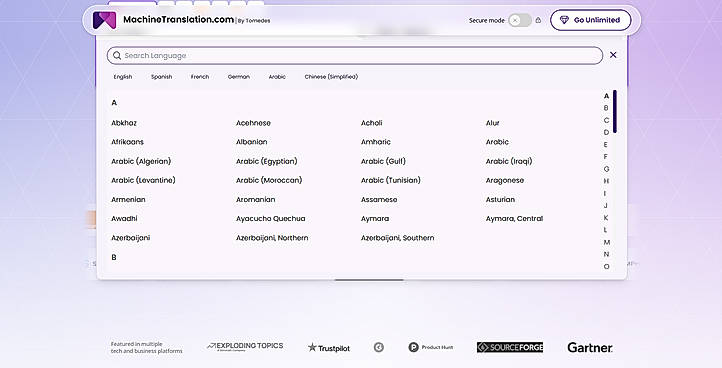722x368 pixels.
Task: Click the SourceForge logo
Action: tap(510, 347)
